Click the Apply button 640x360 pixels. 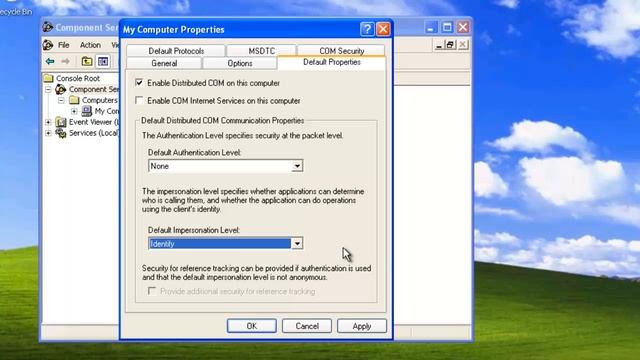click(x=362, y=326)
